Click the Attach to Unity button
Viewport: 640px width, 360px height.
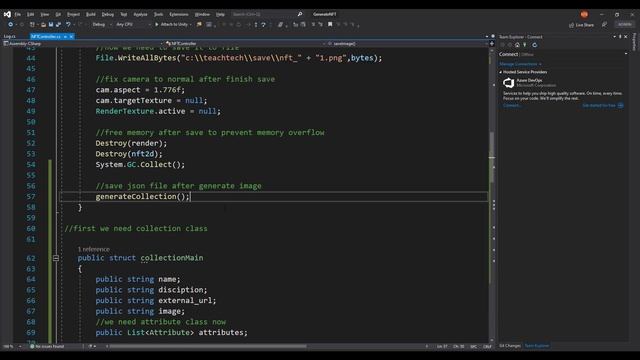[x=171, y=24]
